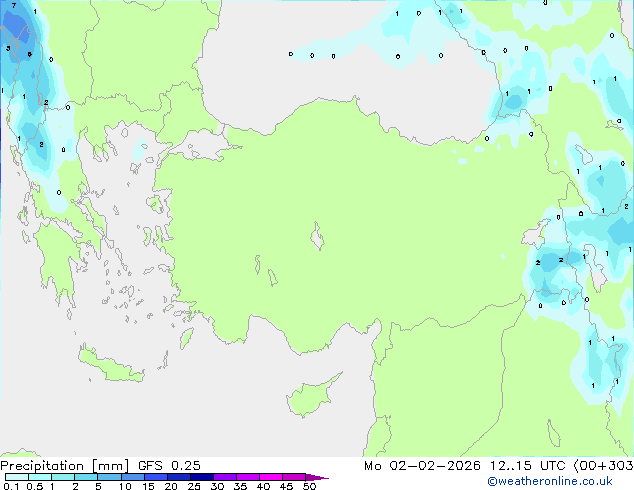Click the legend label '35'
The image size is (634, 490).
[x=240, y=486]
